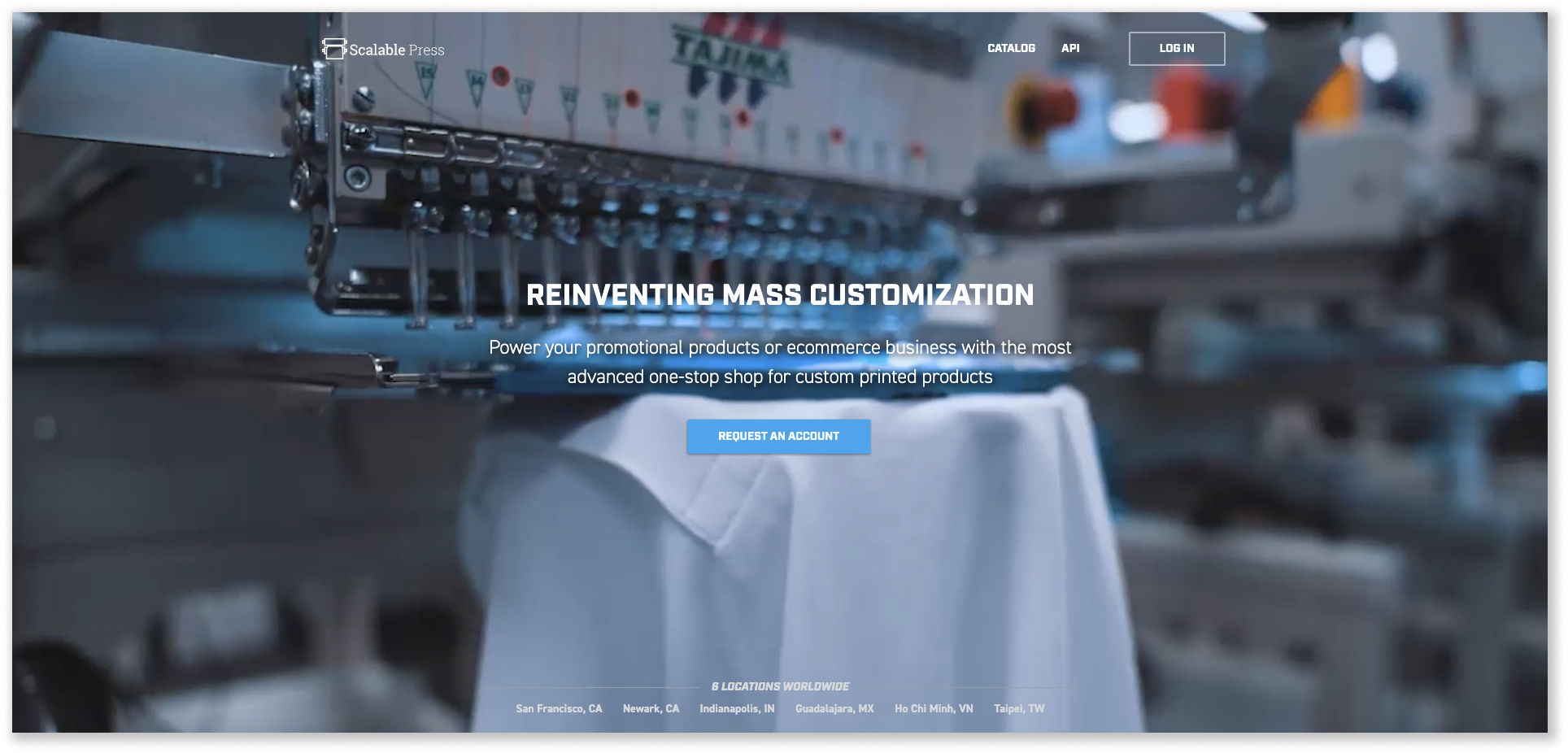Select the Newark, CA location
This screenshot has height=753, width=1568.
pyautogui.click(x=651, y=709)
